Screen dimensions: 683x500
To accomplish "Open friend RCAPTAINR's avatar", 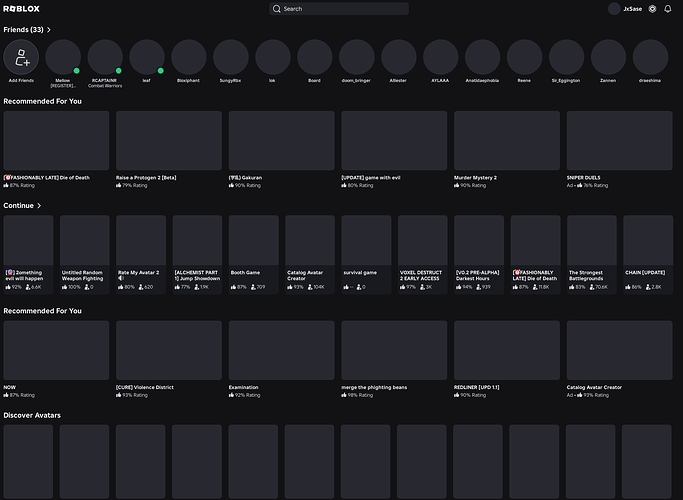I will click(x=105, y=57).
